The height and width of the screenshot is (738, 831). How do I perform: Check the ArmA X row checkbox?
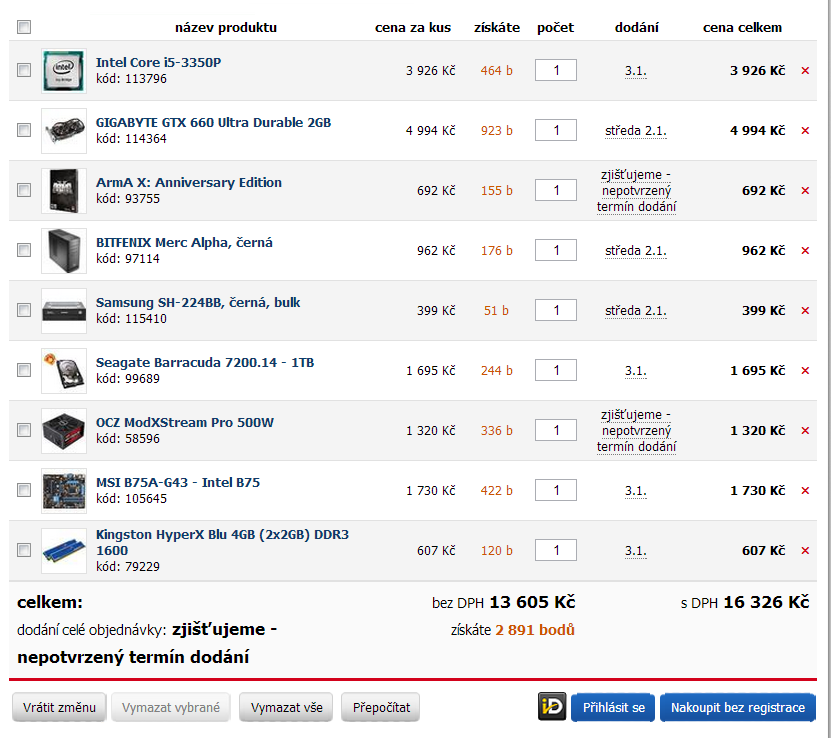tap(24, 190)
